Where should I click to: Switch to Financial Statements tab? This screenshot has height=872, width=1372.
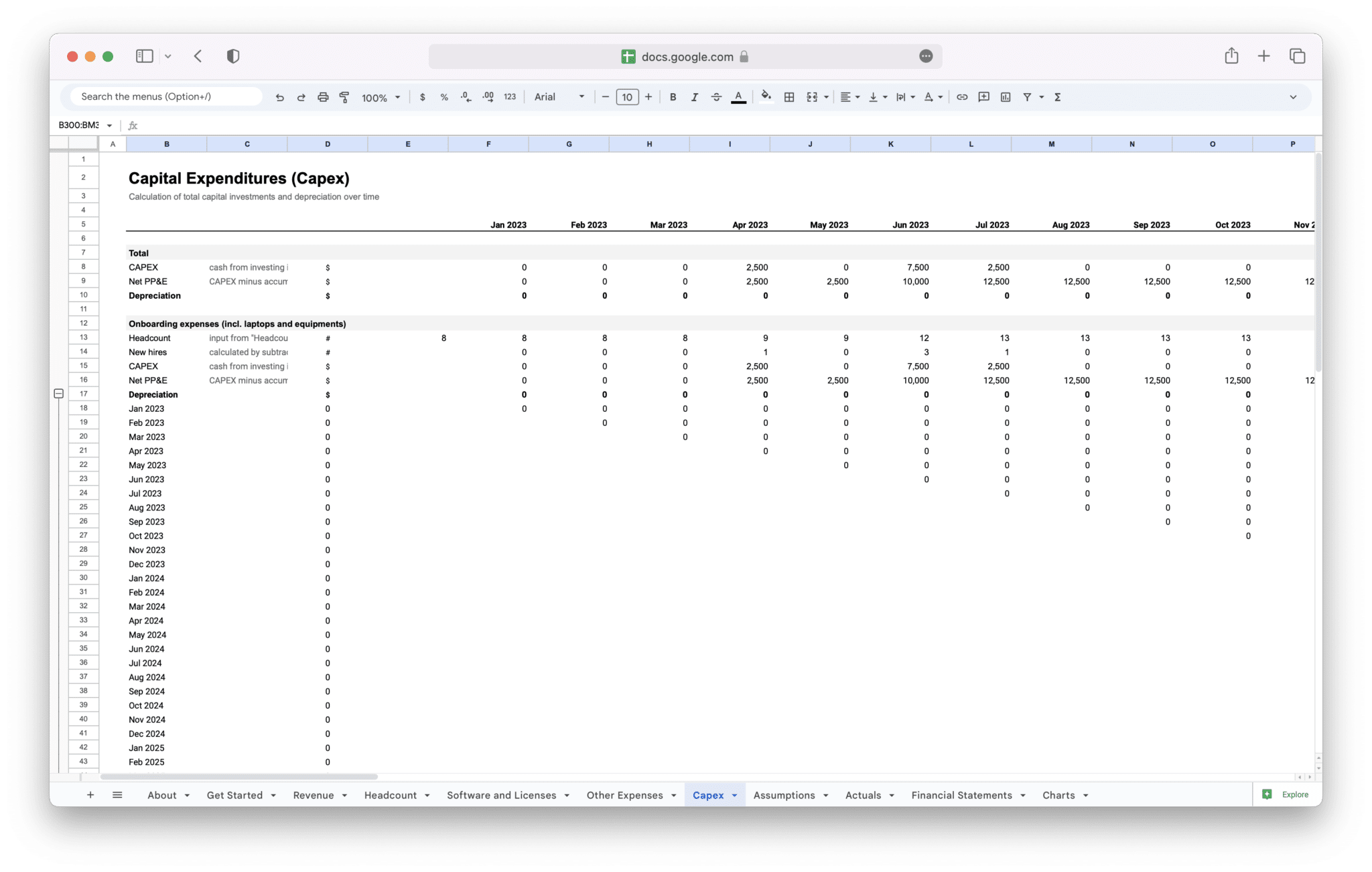coord(962,795)
